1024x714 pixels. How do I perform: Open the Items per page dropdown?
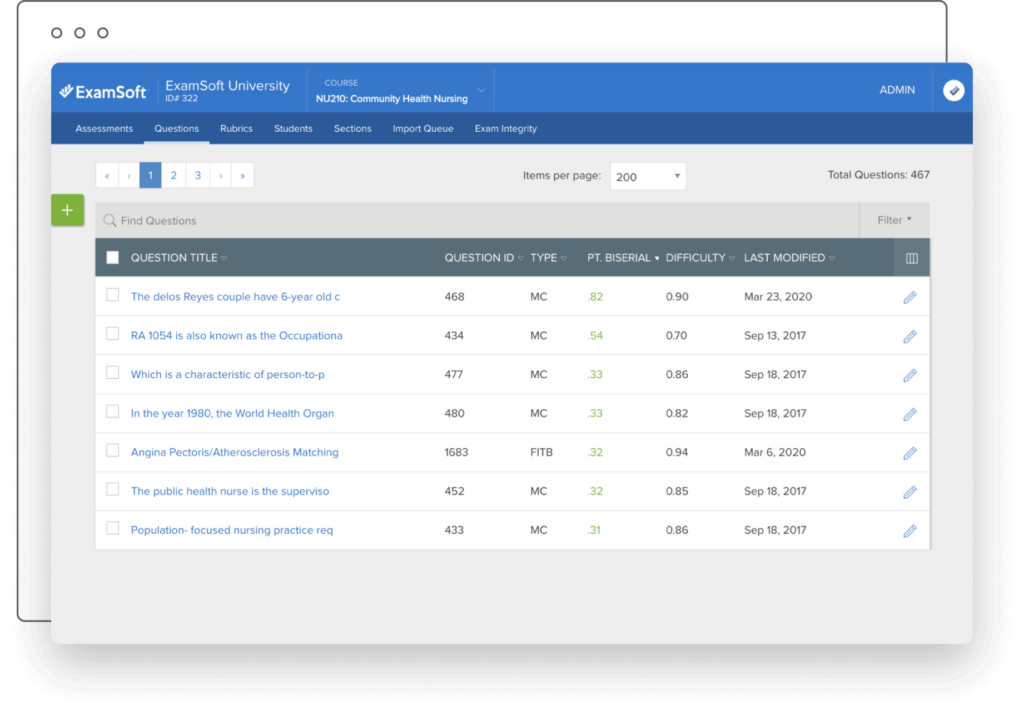(x=648, y=175)
